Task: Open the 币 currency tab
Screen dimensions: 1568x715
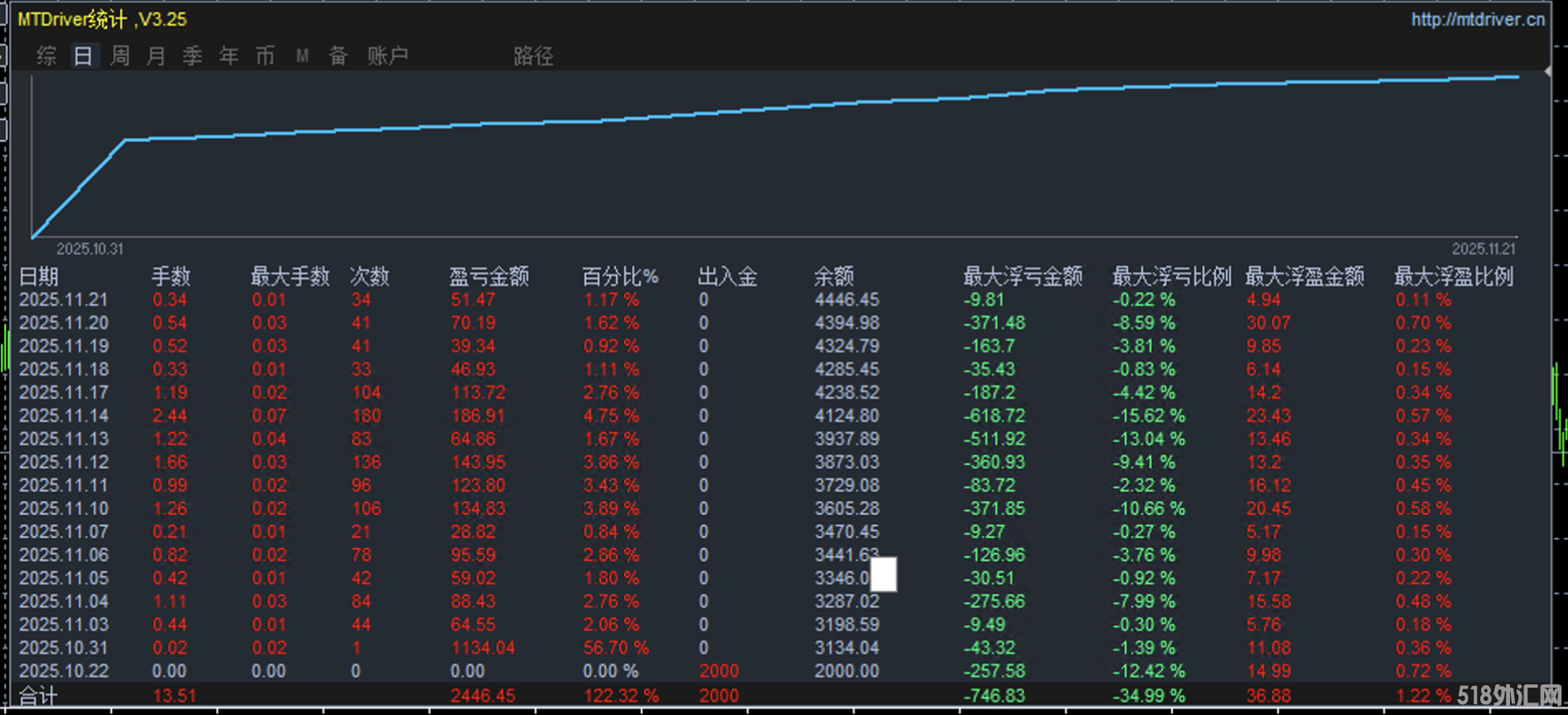Action: coord(265,55)
